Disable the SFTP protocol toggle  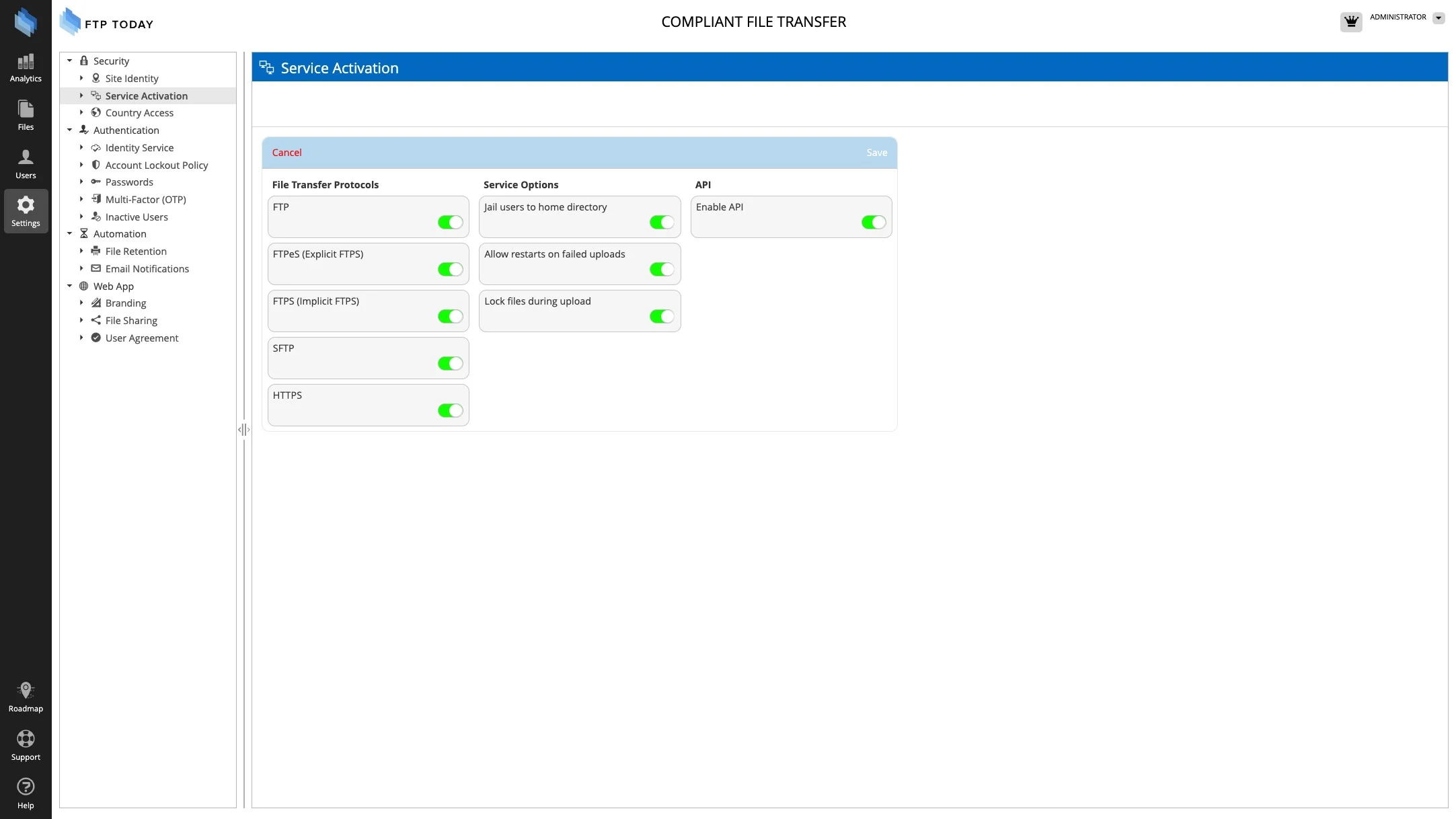[x=450, y=364]
